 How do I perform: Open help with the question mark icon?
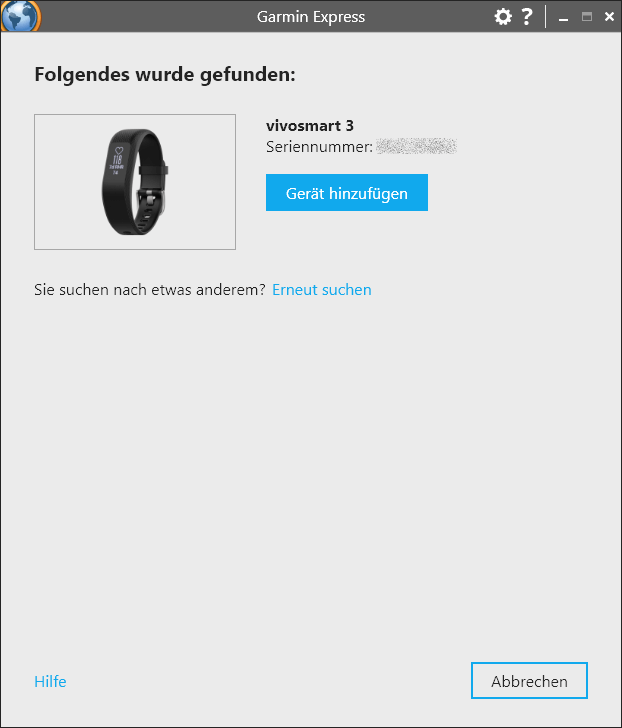coord(527,17)
